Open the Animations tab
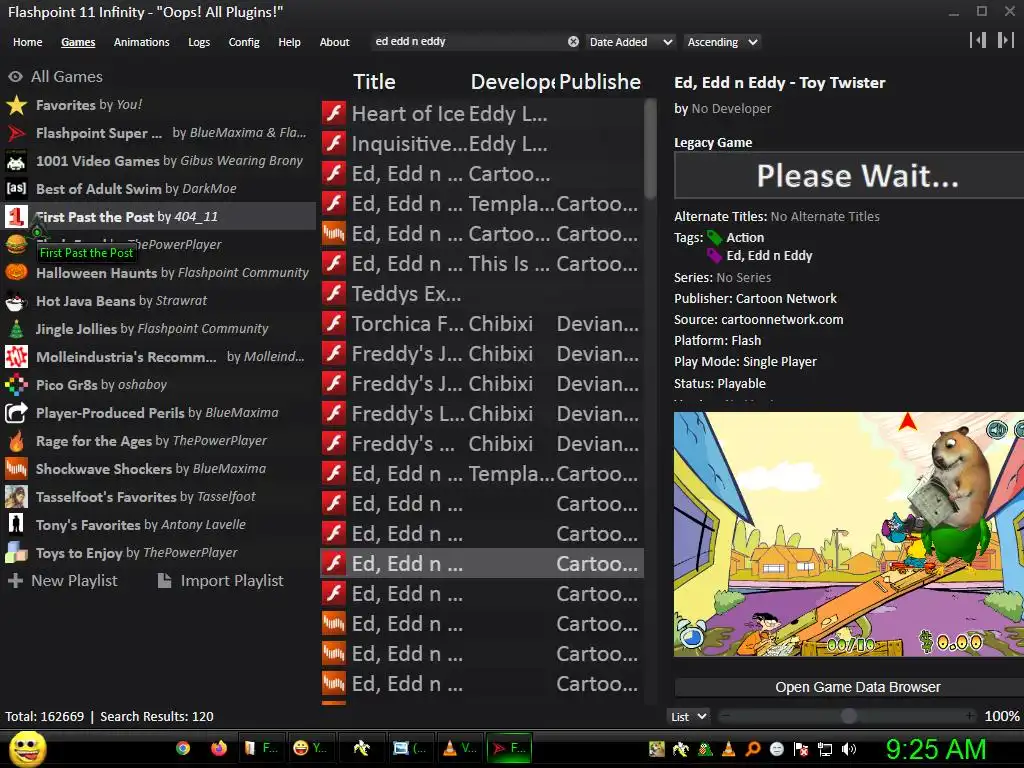Screen dimensions: 1024x768 [142, 42]
